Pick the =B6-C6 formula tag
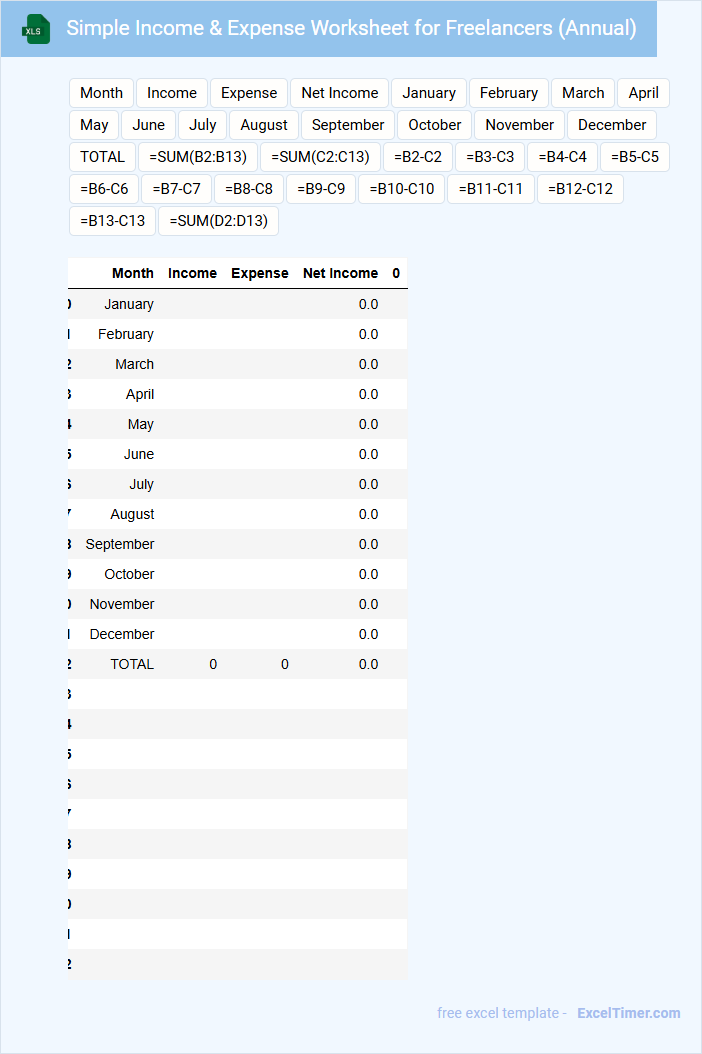This screenshot has height=1054, width=702. (x=104, y=189)
